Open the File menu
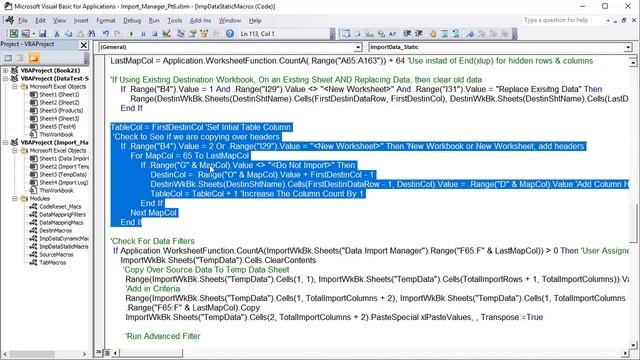640x360 pixels. (23, 20)
